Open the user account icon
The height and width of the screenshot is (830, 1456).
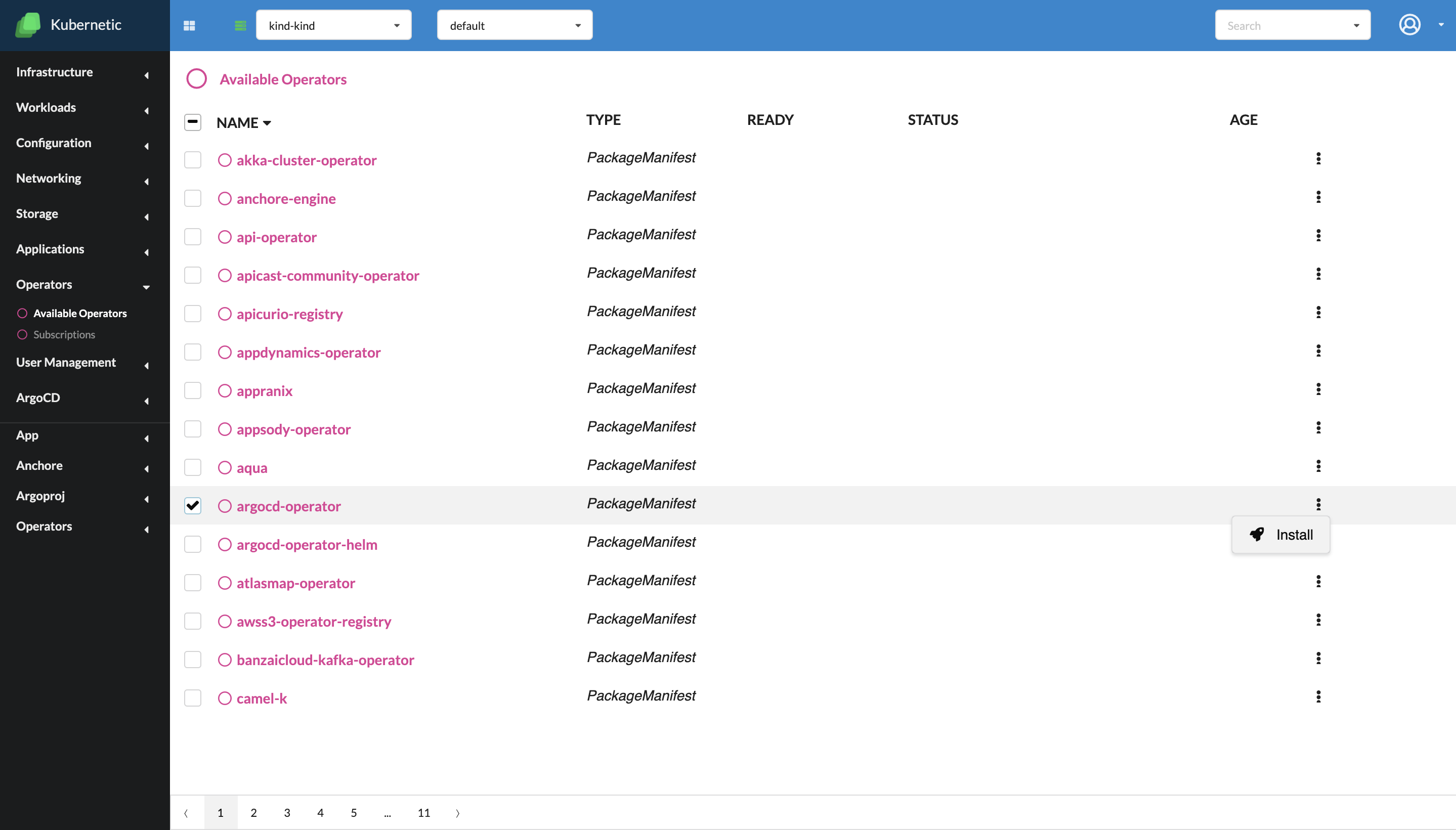pos(1409,25)
